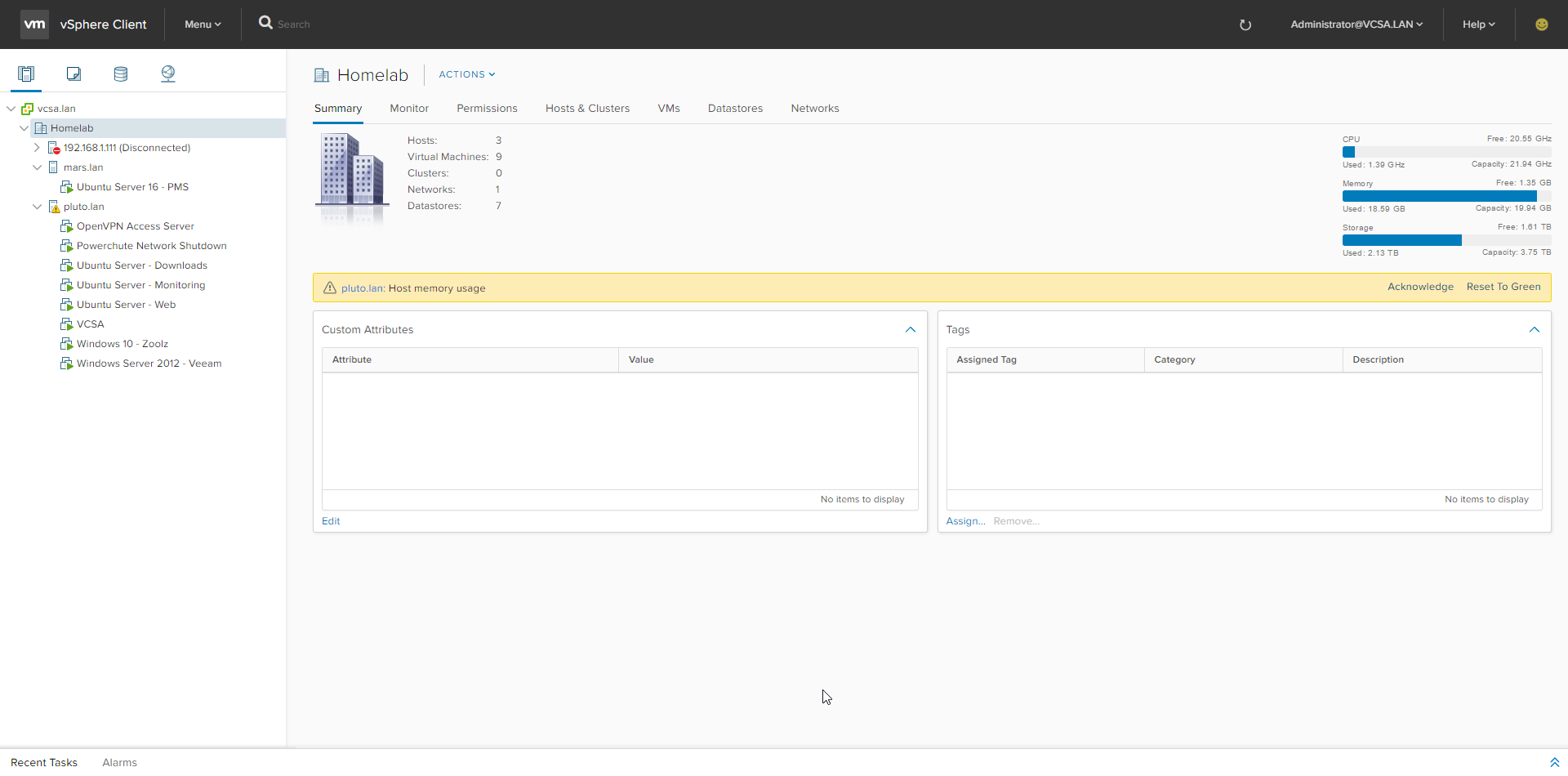Click the VCSA VM icon

click(67, 324)
